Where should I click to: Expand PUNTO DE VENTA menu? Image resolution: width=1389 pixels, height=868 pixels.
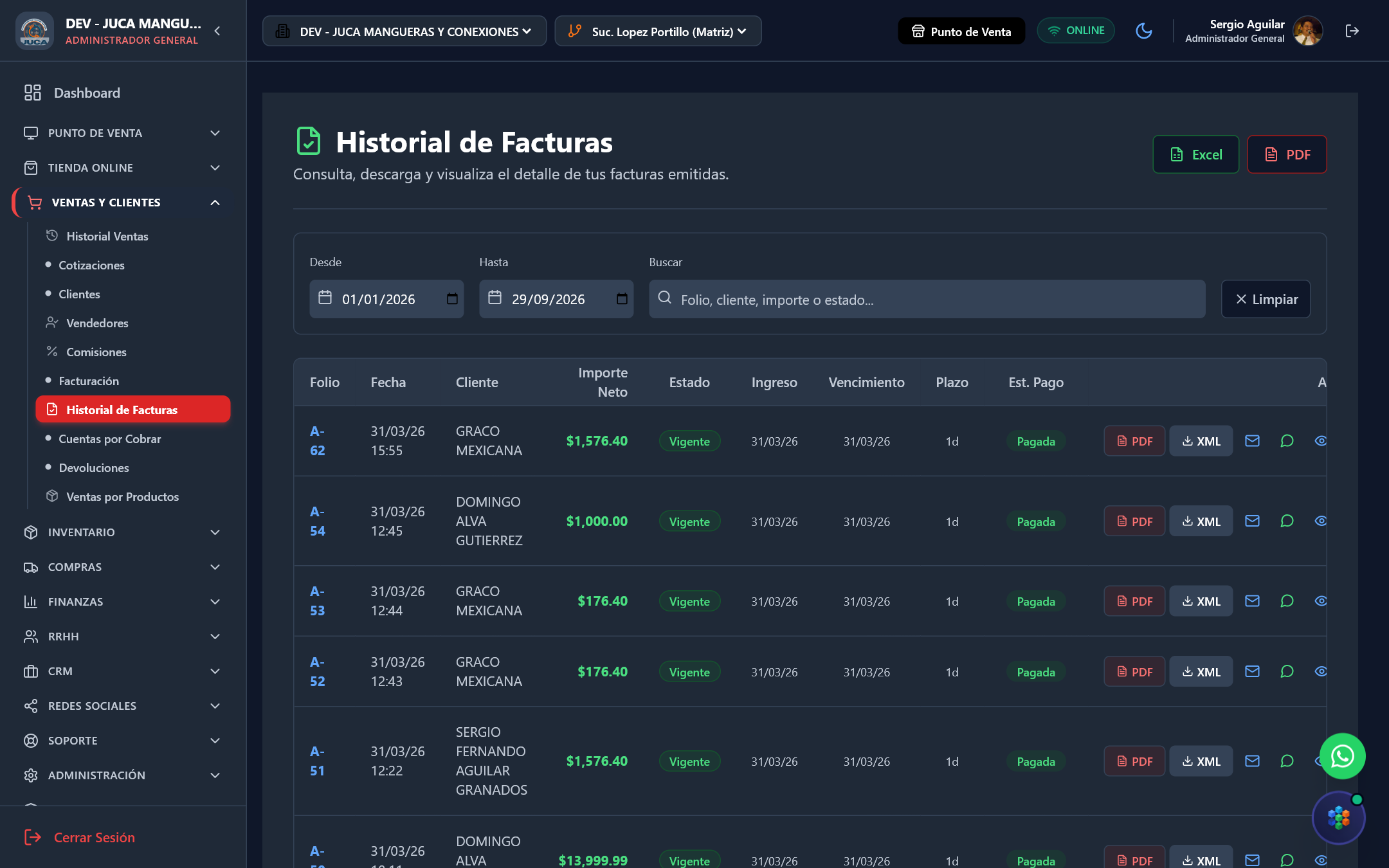[122, 133]
